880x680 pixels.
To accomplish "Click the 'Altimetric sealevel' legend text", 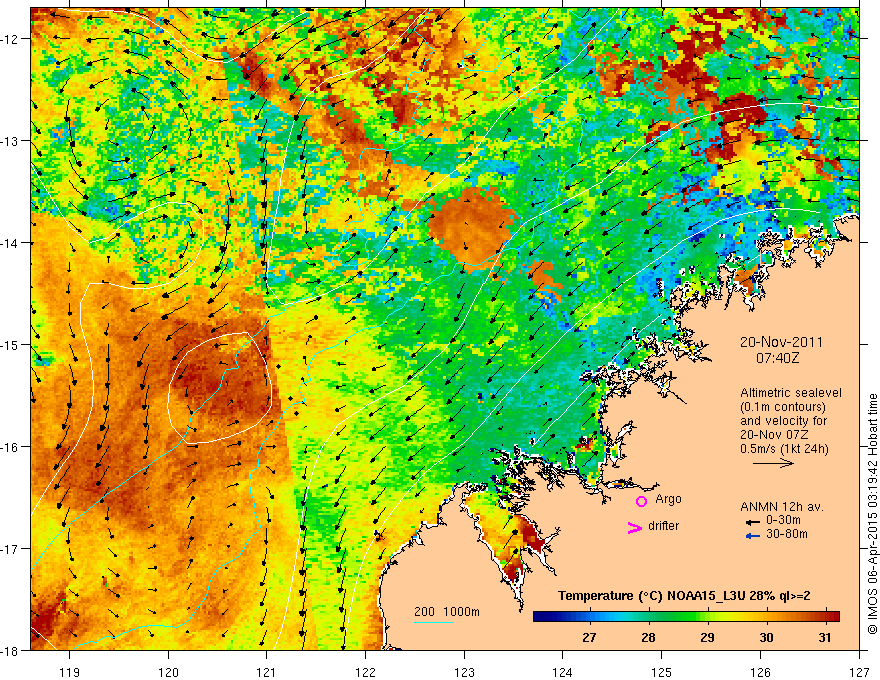I will pyautogui.click(x=791, y=393).
